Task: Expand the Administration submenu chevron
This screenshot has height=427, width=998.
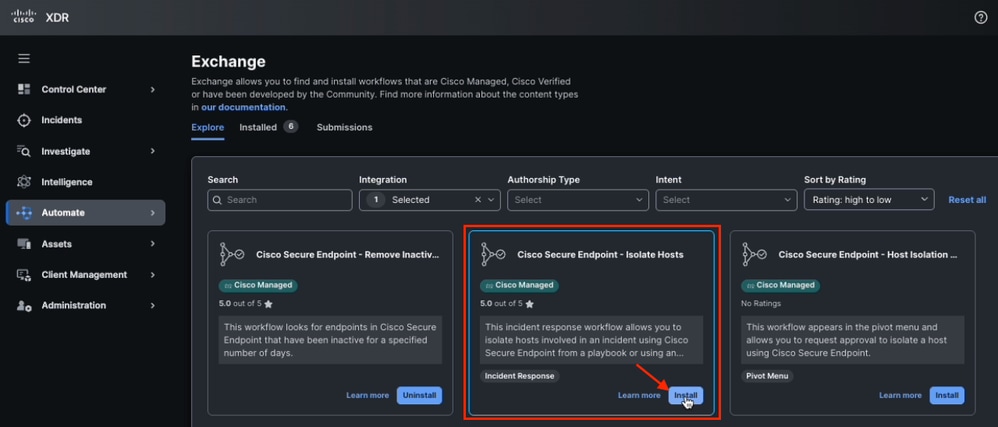Action: coord(153,305)
